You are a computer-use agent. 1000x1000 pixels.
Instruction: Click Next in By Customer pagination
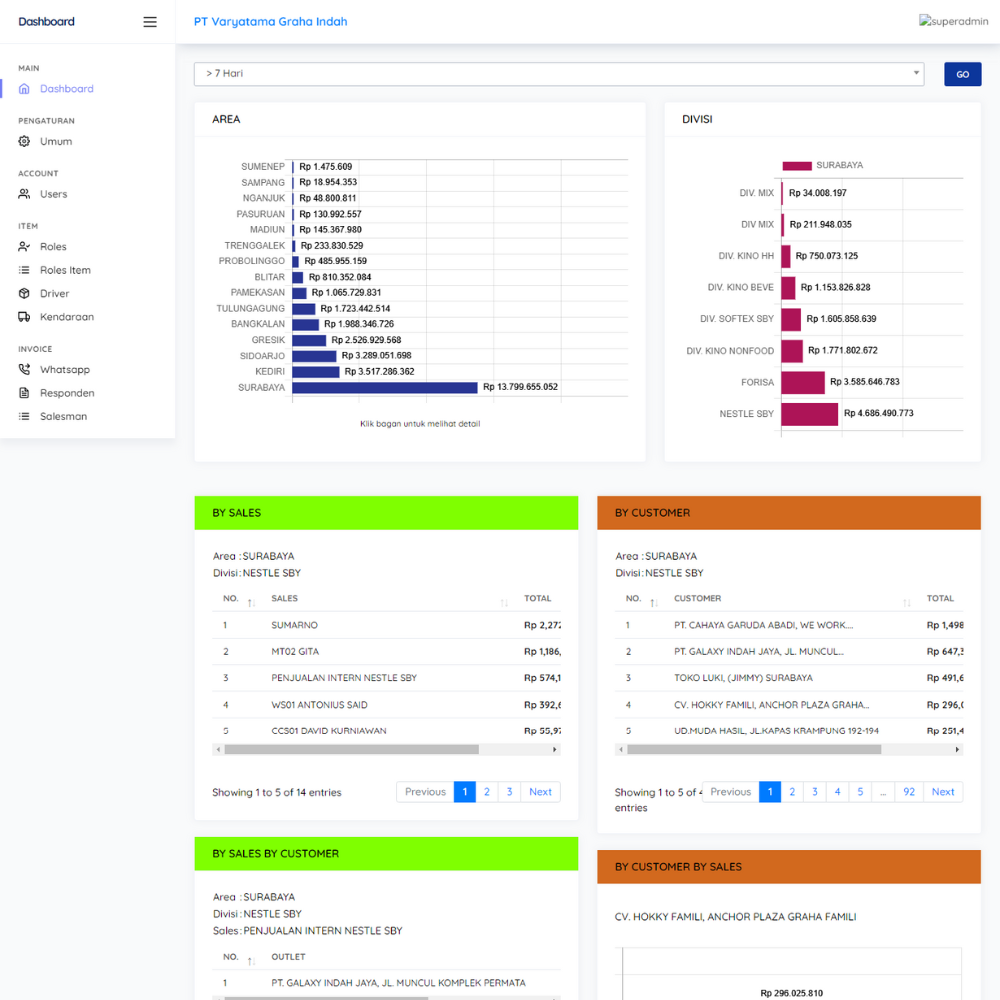tap(942, 792)
